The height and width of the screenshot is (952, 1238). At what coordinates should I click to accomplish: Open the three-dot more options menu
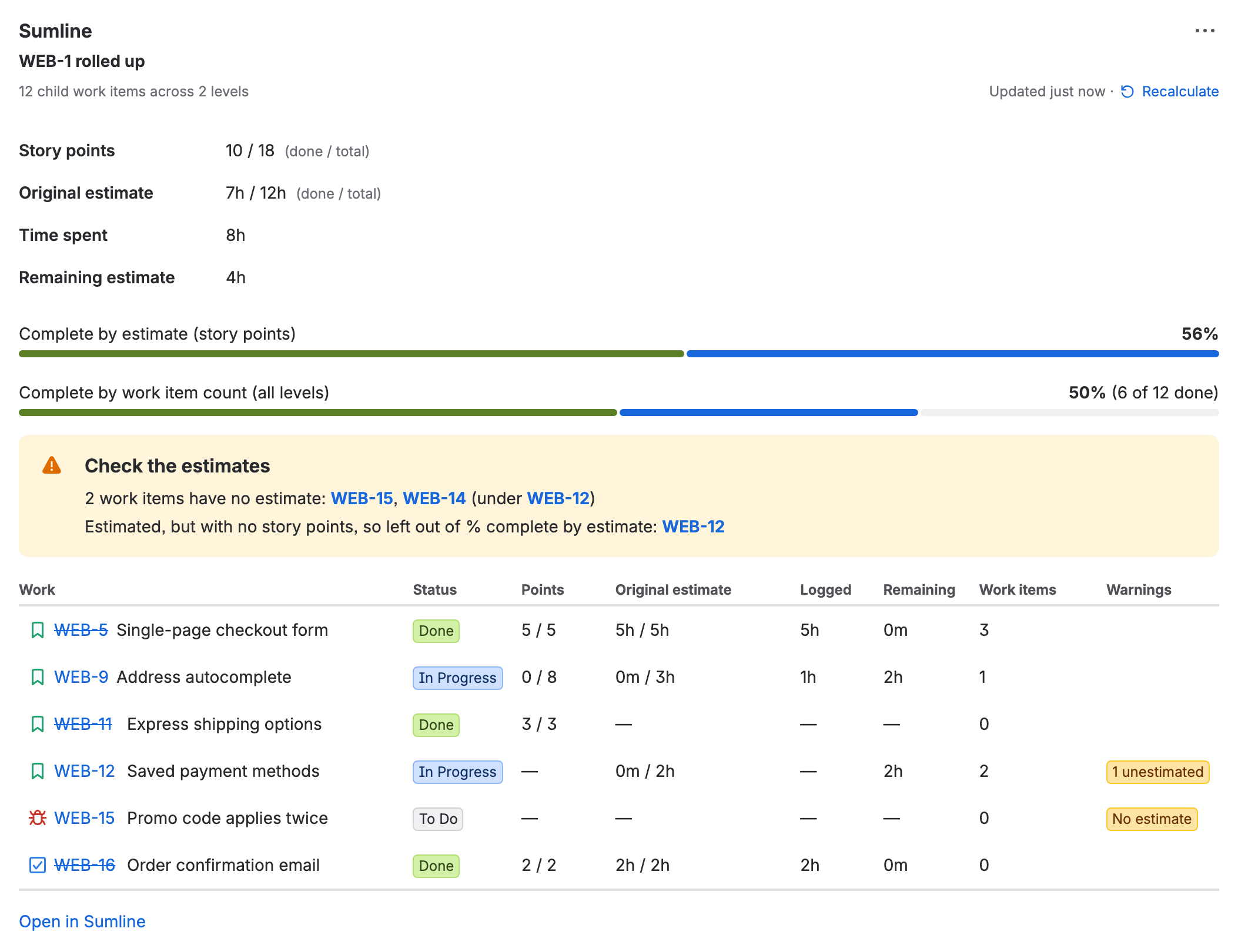[x=1204, y=31]
